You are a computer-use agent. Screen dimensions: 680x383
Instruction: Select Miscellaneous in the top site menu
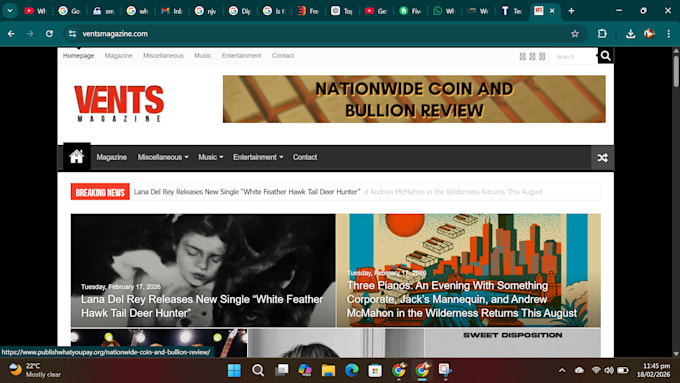coord(163,56)
